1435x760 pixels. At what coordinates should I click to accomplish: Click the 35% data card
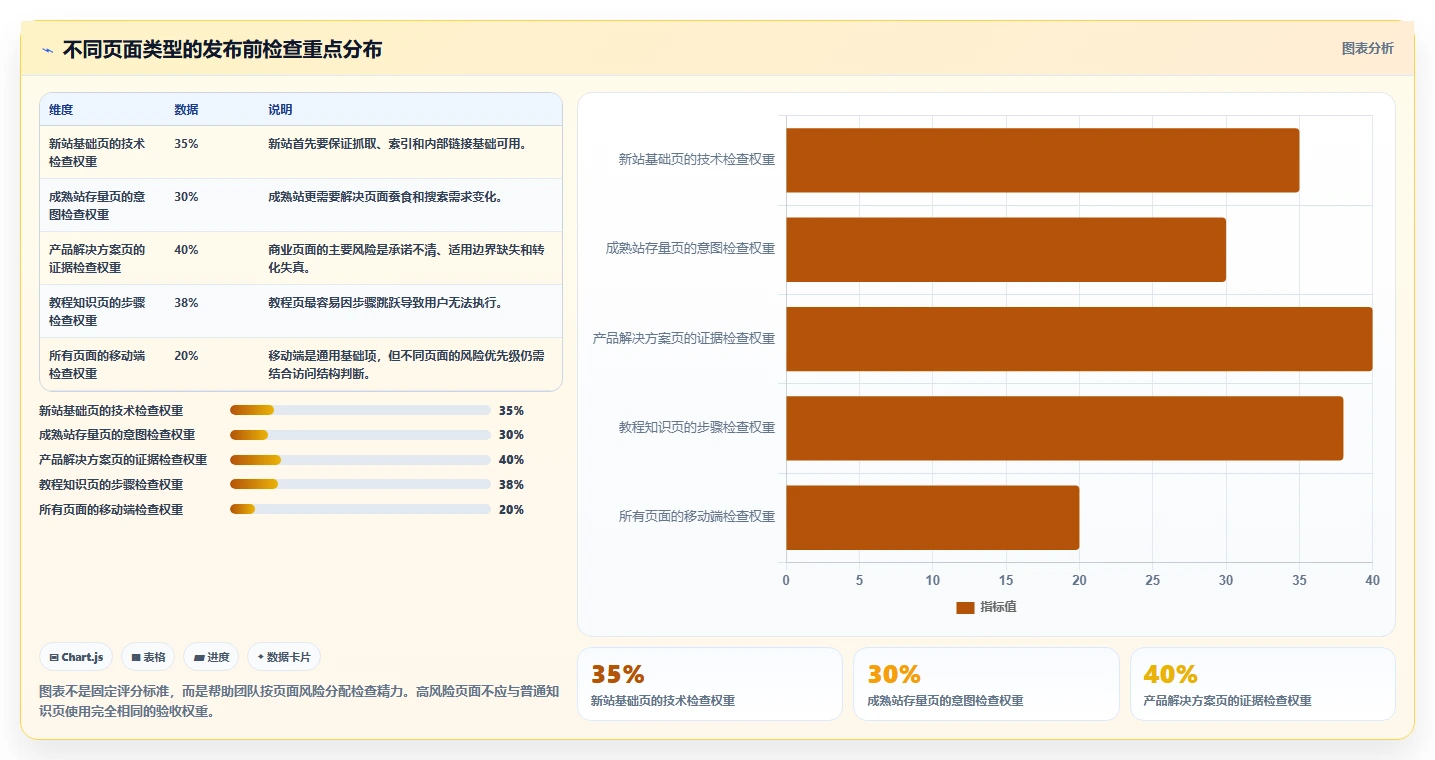[x=710, y=684]
